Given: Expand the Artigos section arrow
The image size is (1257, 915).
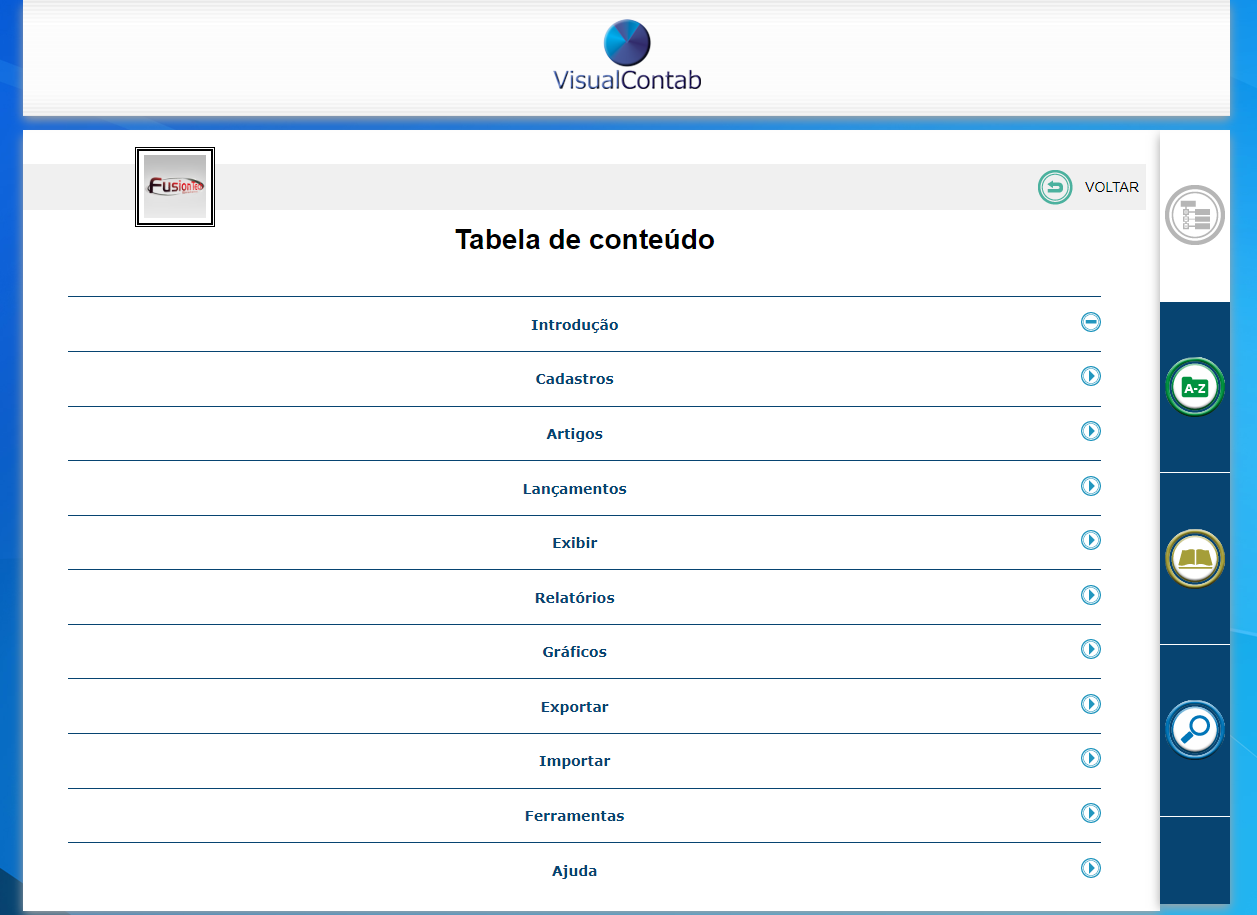Looking at the screenshot, I should point(1090,431).
